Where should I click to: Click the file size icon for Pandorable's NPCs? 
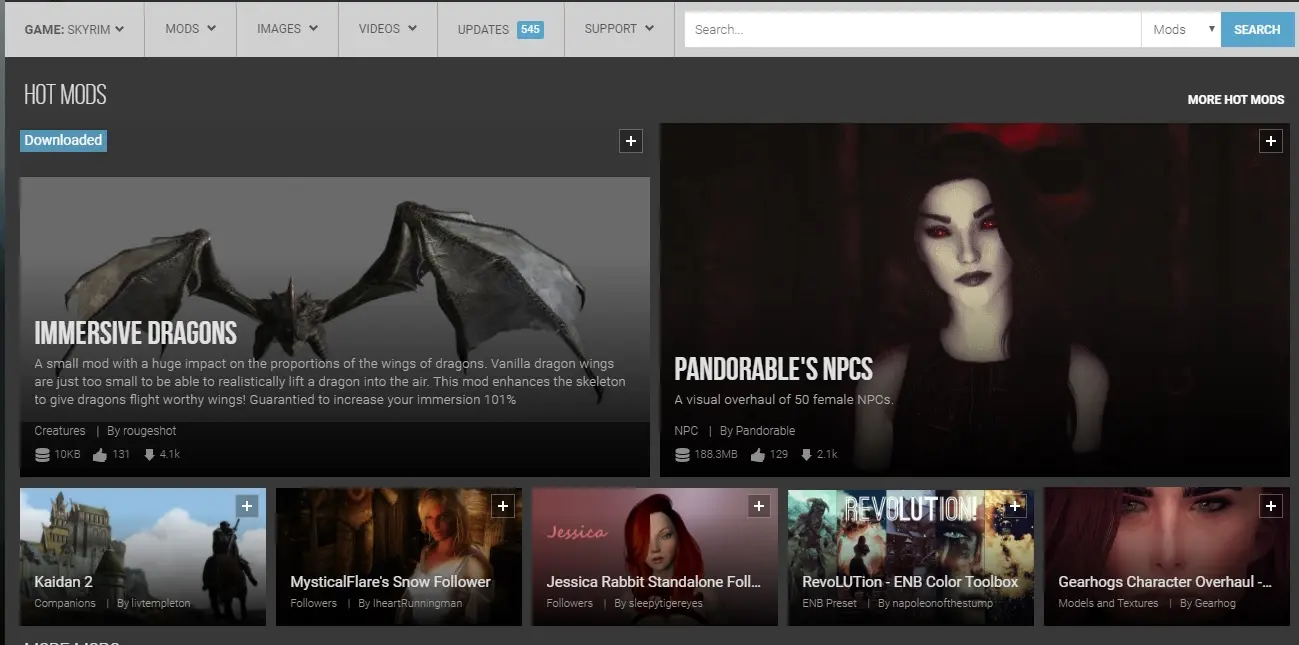[682, 455]
